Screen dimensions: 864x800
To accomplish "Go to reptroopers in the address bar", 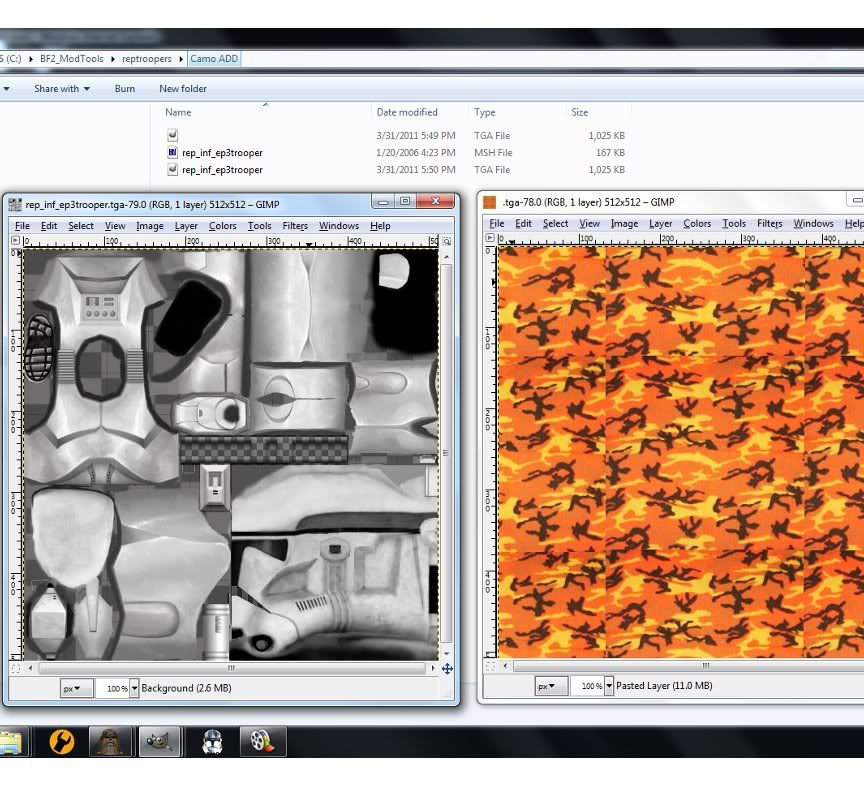I will click(147, 59).
